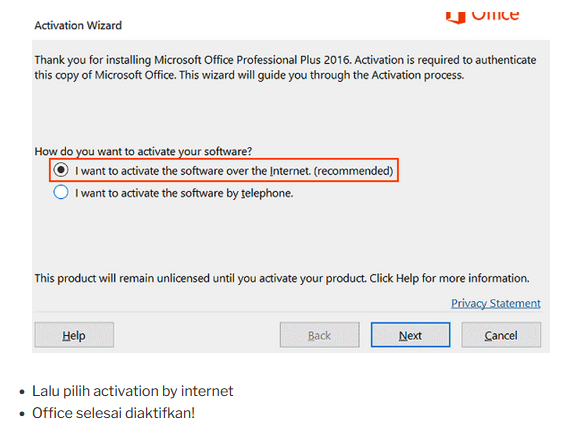
Task: Click the 'Lalu pilih activation by internet' bullet
Action: tap(133, 391)
